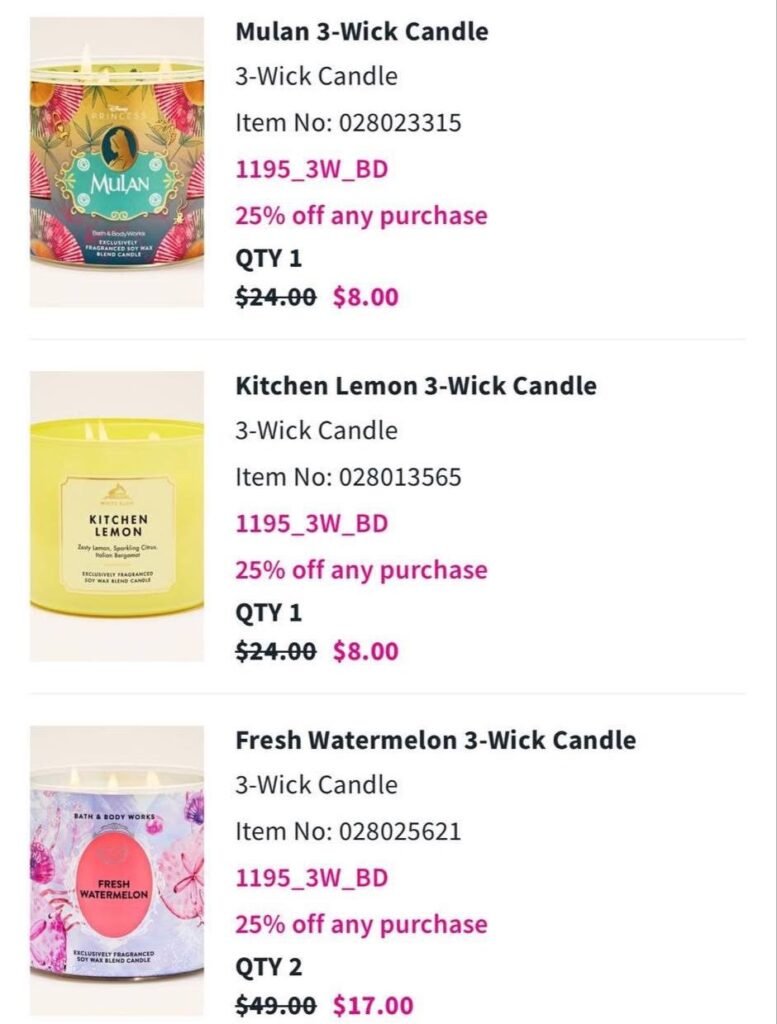Click Fresh Watermelon's 25% off any purchase

361,925
